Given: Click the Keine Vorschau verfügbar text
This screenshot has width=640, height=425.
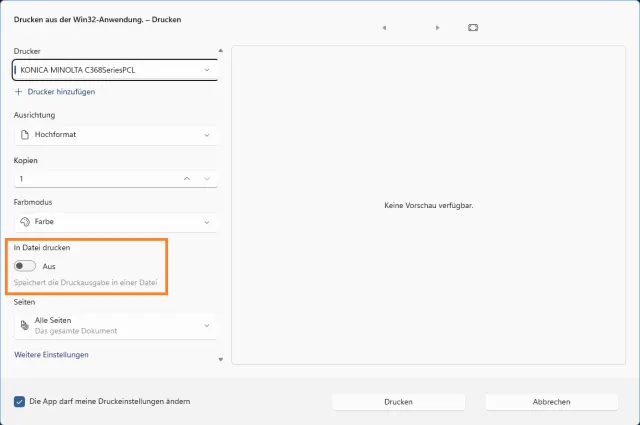Looking at the screenshot, I should tap(429, 206).
